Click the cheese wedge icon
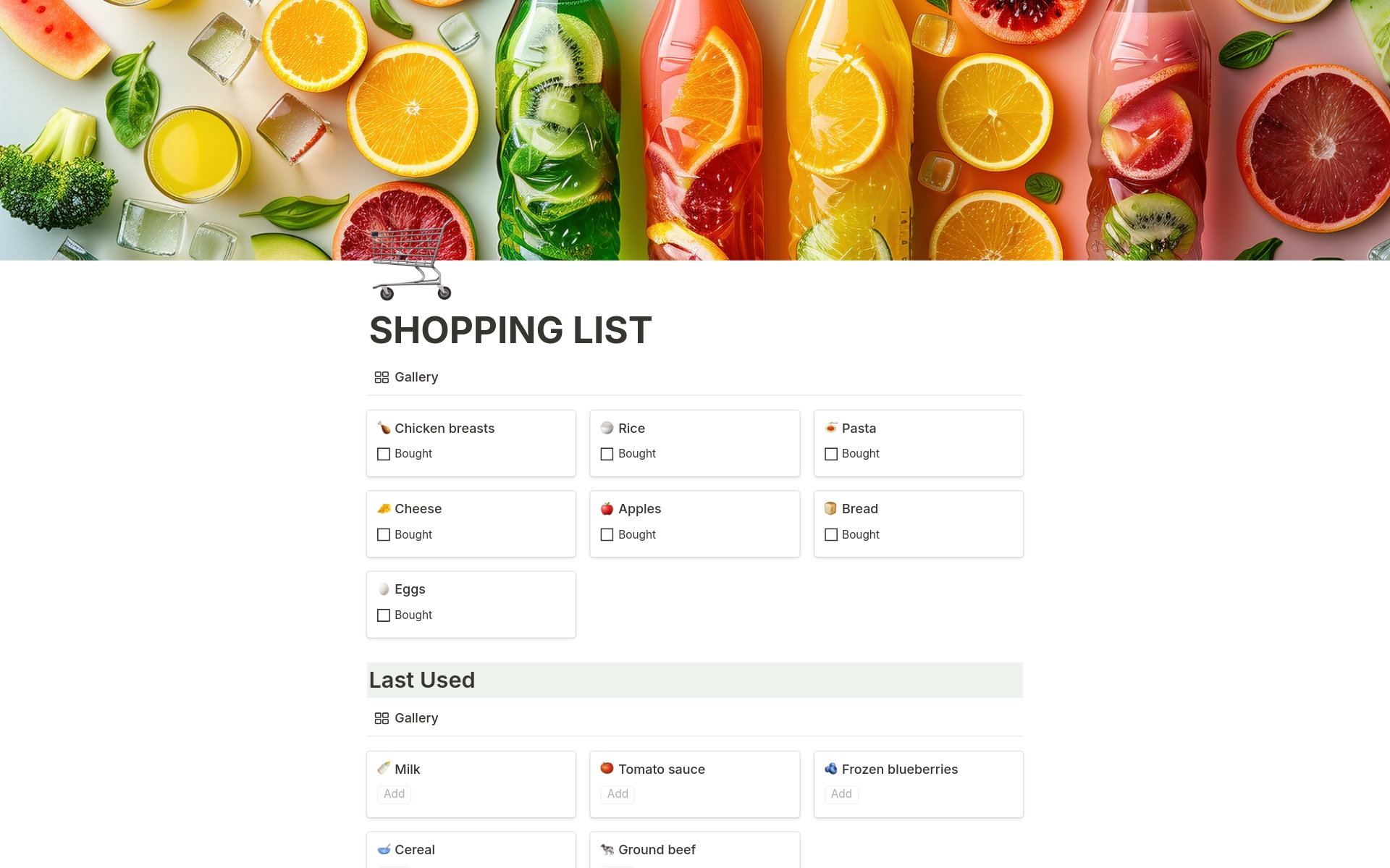This screenshot has height=868, width=1390. click(384, 509)
